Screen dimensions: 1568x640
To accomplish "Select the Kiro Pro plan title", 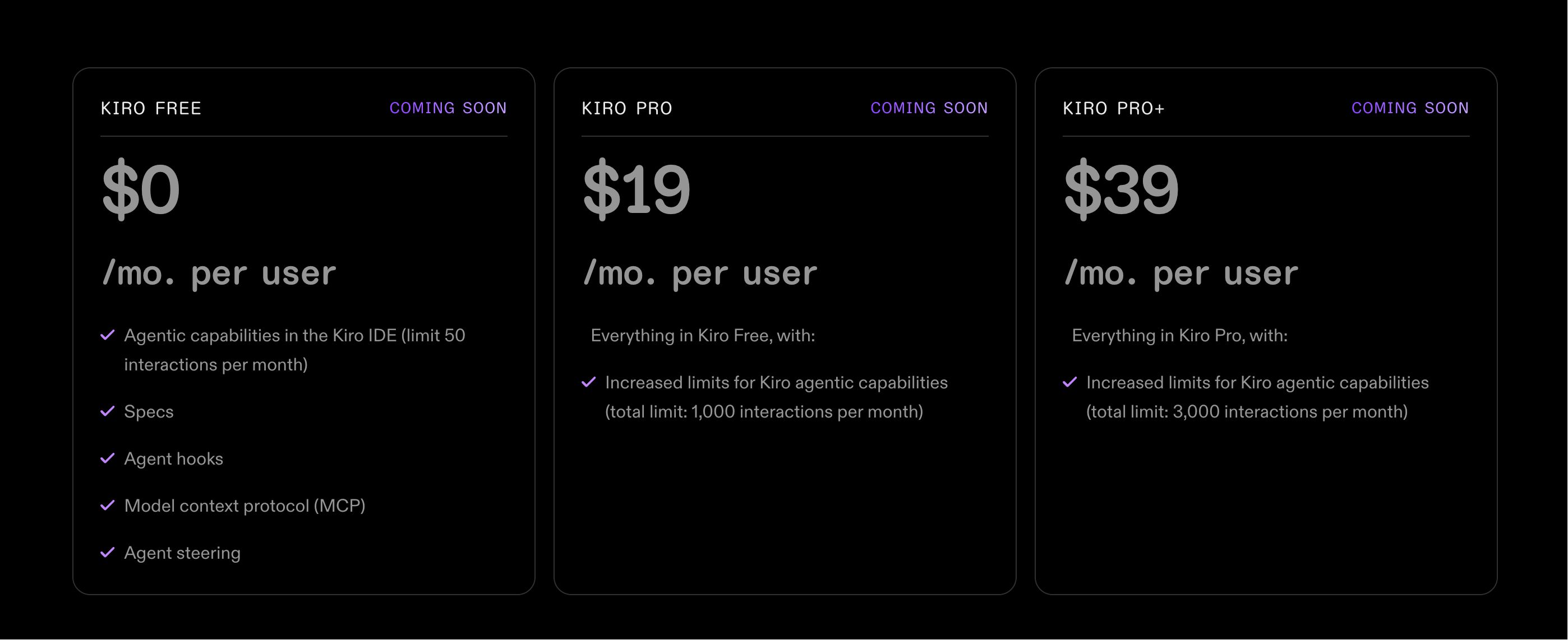I will (627, 108).
